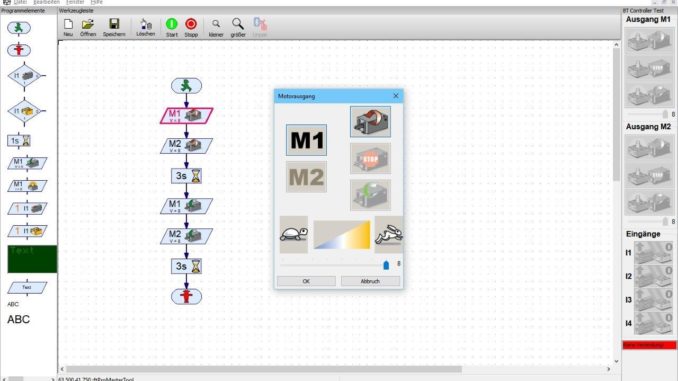The width and height of the screenshot is (678, 381).
Task: Click the red connection status bar
Action: [x=649, y=345]
